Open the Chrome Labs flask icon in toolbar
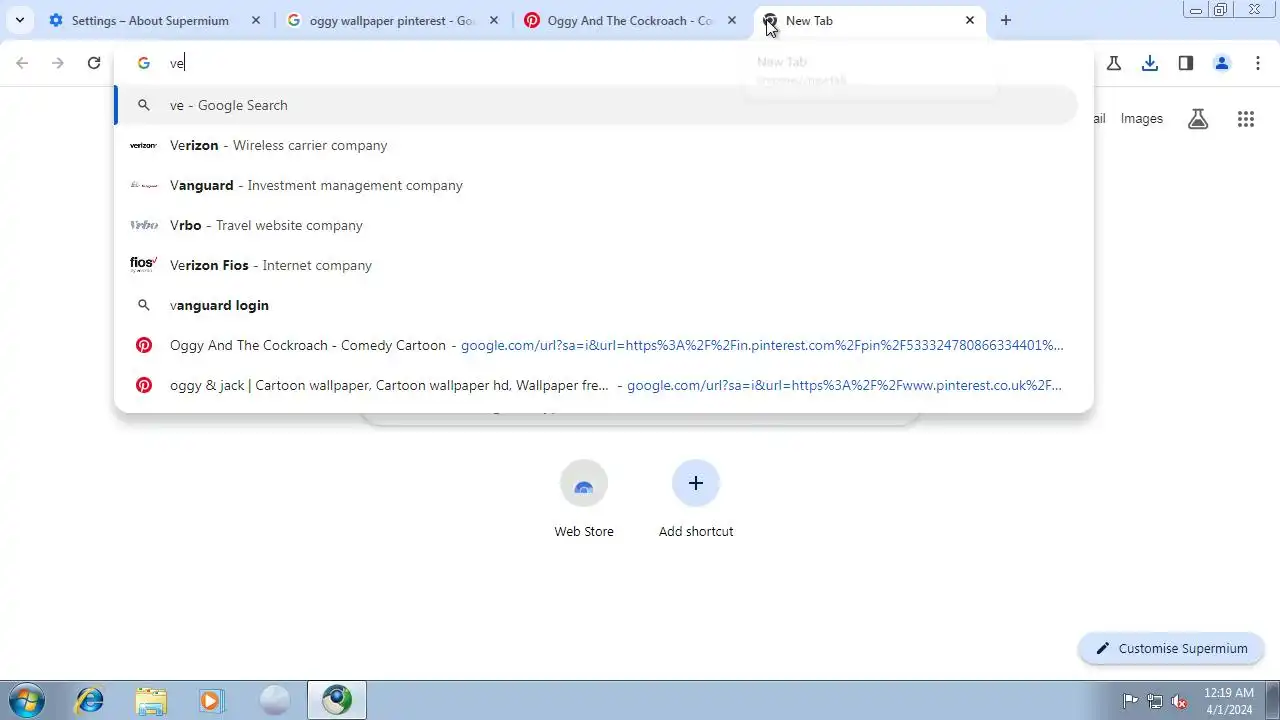This screenshot has width=1280, height=720. (x=1114, y=63)
